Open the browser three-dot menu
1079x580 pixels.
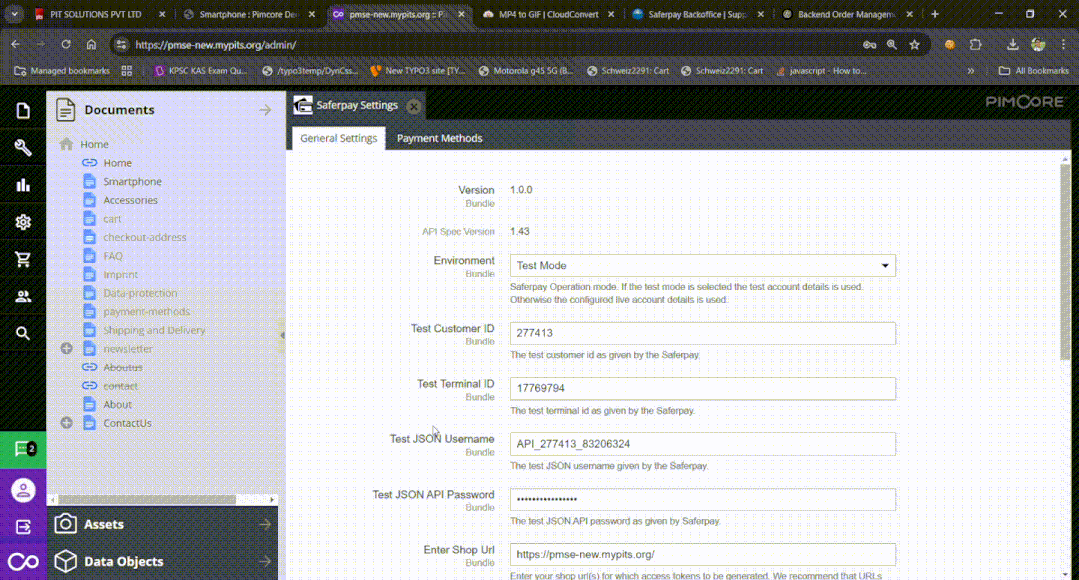pos(1063,45)
